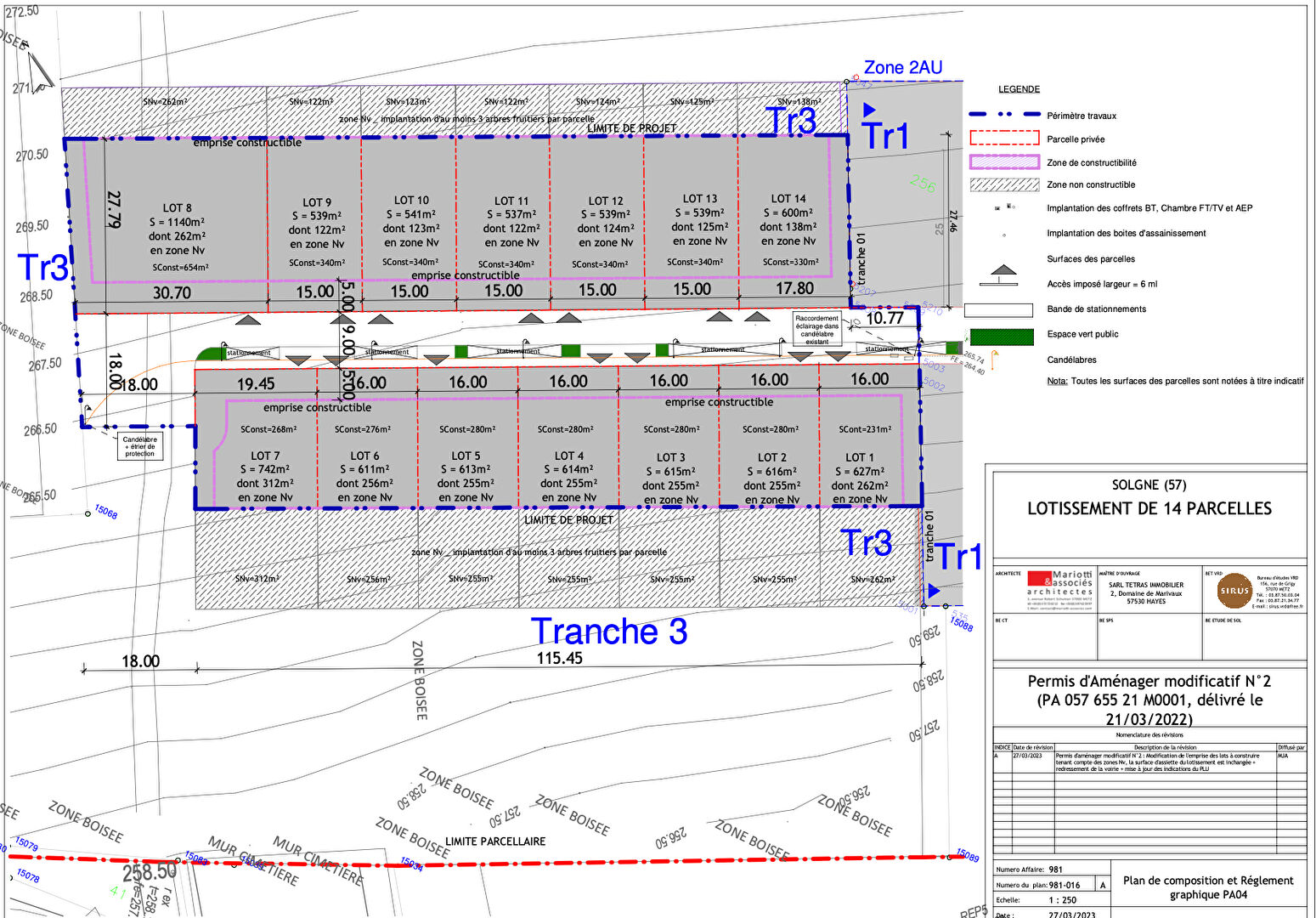Click the Zone non constructible hatched legend sample

(x=1004, y=184)
